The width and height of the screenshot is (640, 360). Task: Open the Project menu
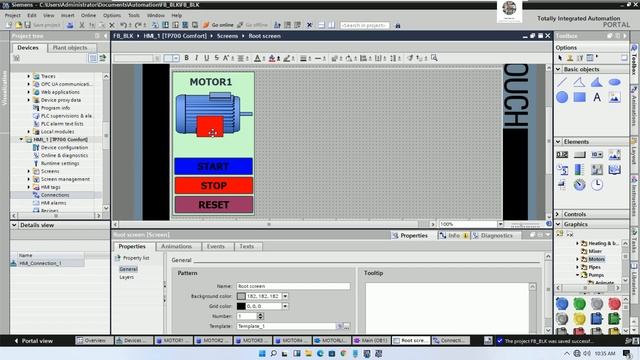click(x=13, y=15)
